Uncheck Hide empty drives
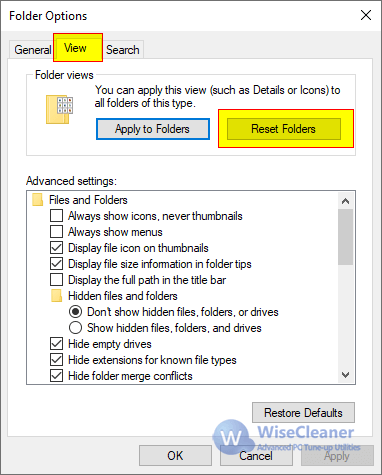Image resolution: width=382 pixels, height=475 pixels. pos(57,344)
